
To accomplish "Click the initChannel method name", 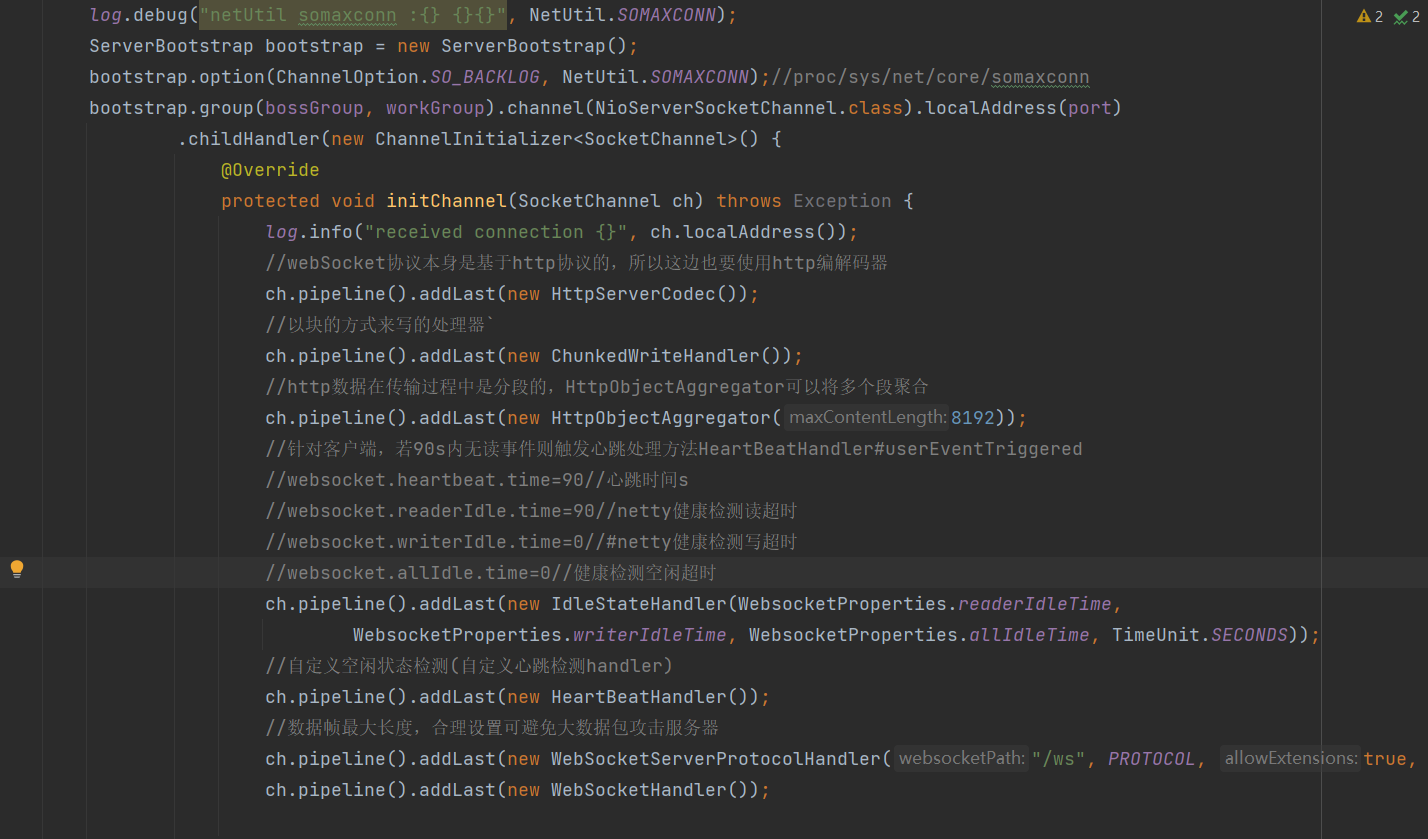I will coord(447,201).
